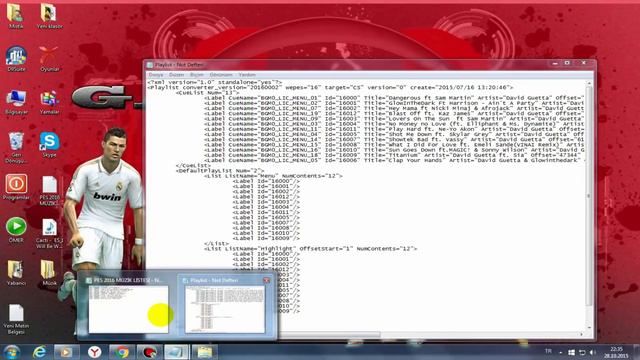This screenshot has height=360, width=640.
Task: Click the volume icon in system tray
Action: pyautogui.click(x=593, y=352)
